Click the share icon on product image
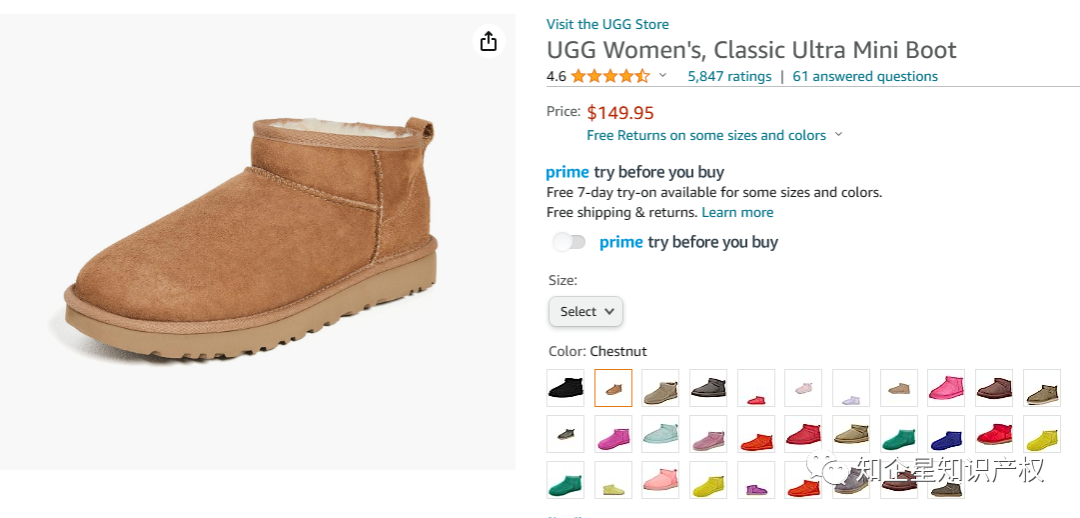This screenshot has height=518, width=1080. pyautogui.click(x=488, y=41)
